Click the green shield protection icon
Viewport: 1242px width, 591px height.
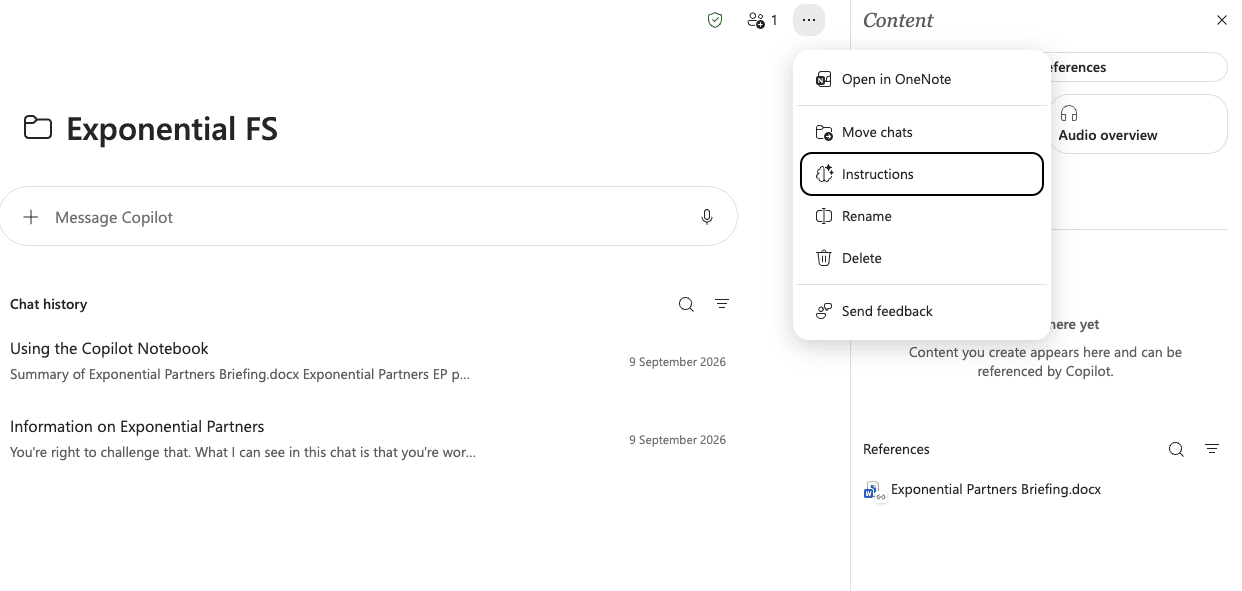pos(715,20)
